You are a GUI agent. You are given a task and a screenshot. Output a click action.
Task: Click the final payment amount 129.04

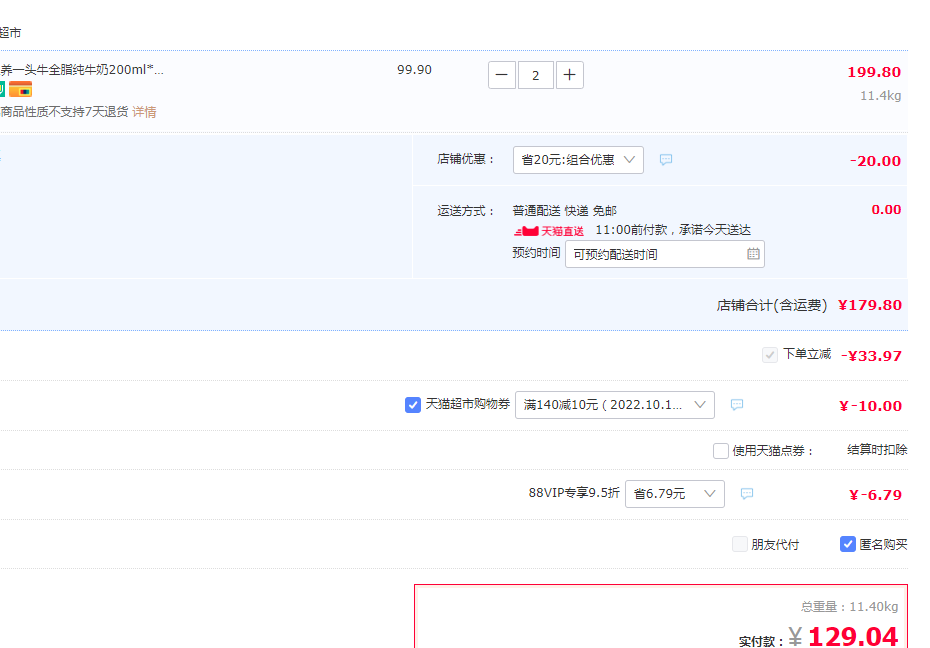(853, 636)
